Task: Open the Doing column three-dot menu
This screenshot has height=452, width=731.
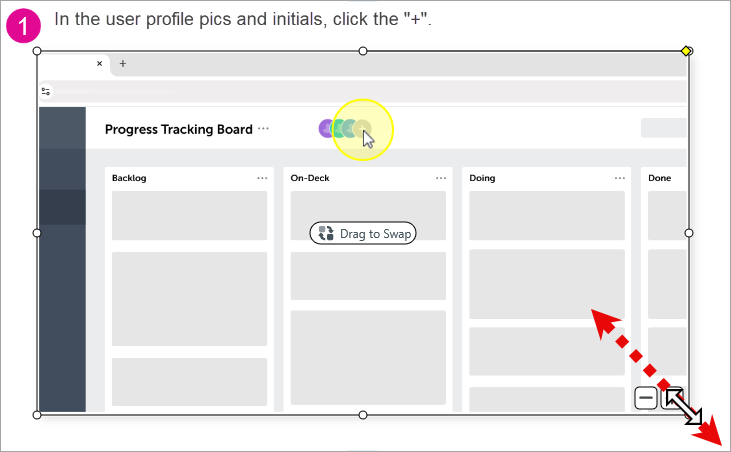Action: click(x=620, y=178)
